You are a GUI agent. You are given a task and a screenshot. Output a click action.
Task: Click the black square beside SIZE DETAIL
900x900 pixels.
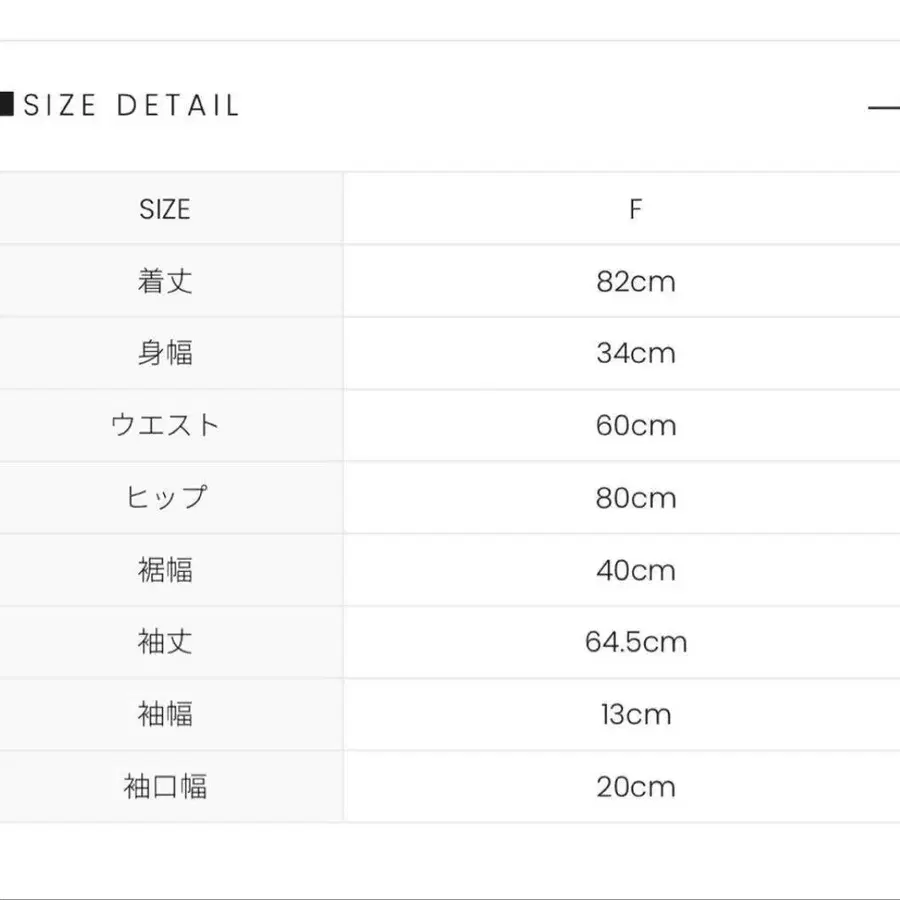coord(6,104)
